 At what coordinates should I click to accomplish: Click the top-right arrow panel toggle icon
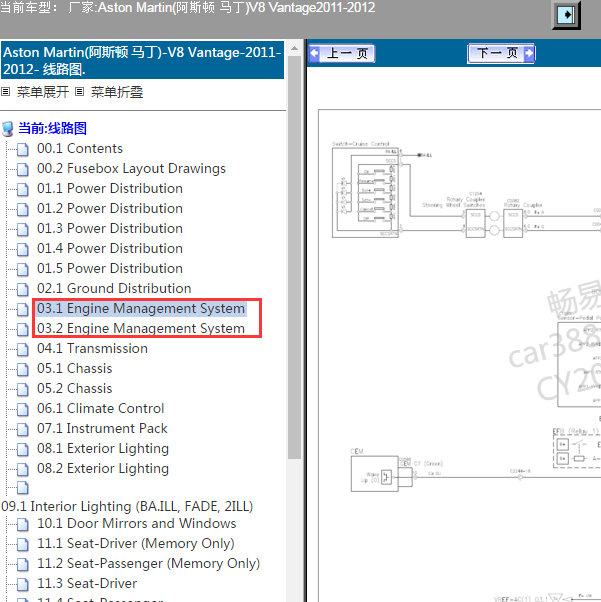pos(566,15)
